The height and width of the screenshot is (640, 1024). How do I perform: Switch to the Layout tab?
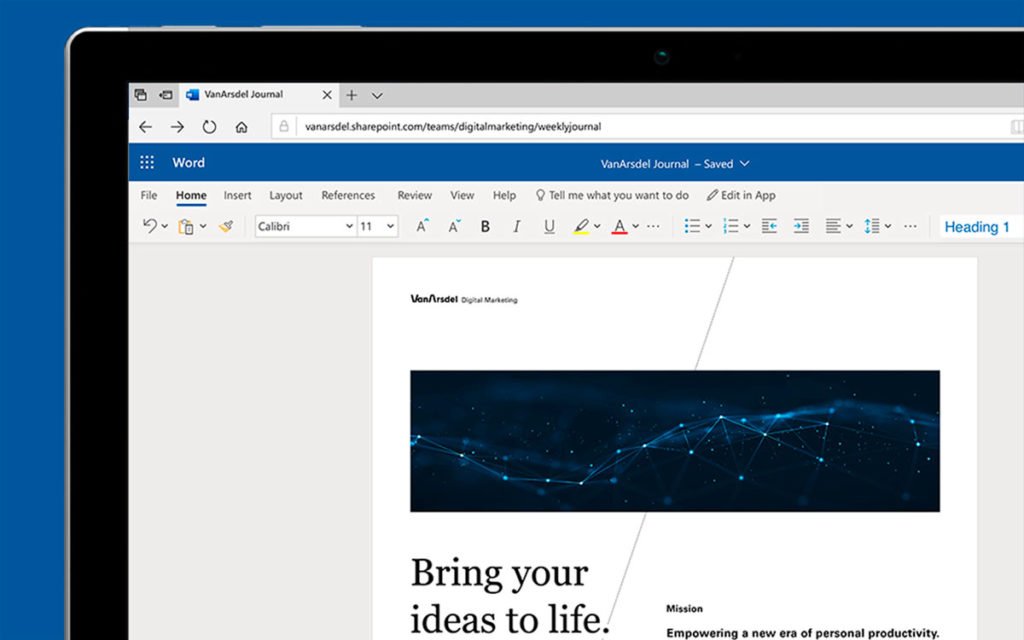[286, 195]
